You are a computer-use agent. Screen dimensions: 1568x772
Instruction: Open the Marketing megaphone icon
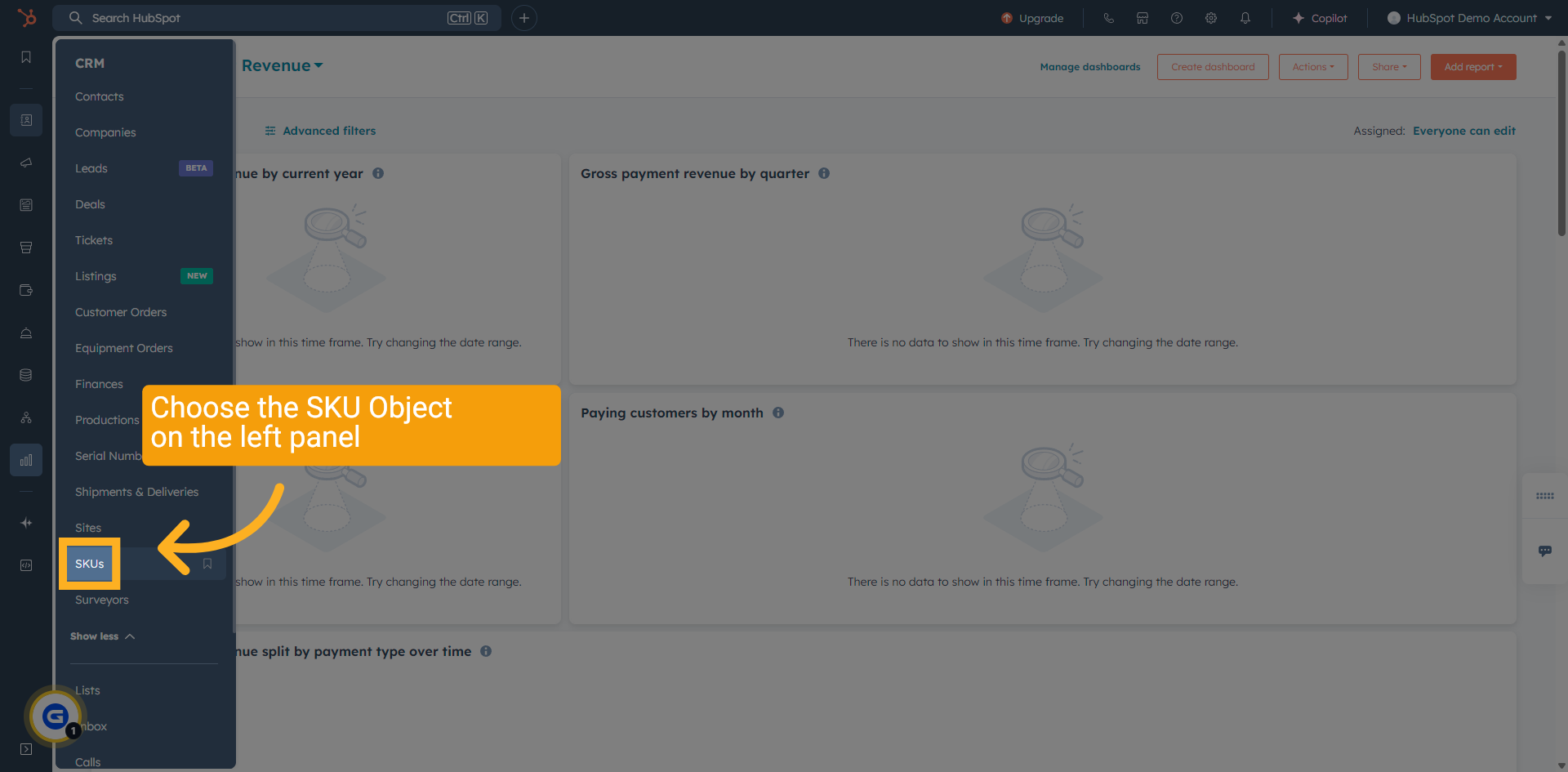tap(26, 163)
